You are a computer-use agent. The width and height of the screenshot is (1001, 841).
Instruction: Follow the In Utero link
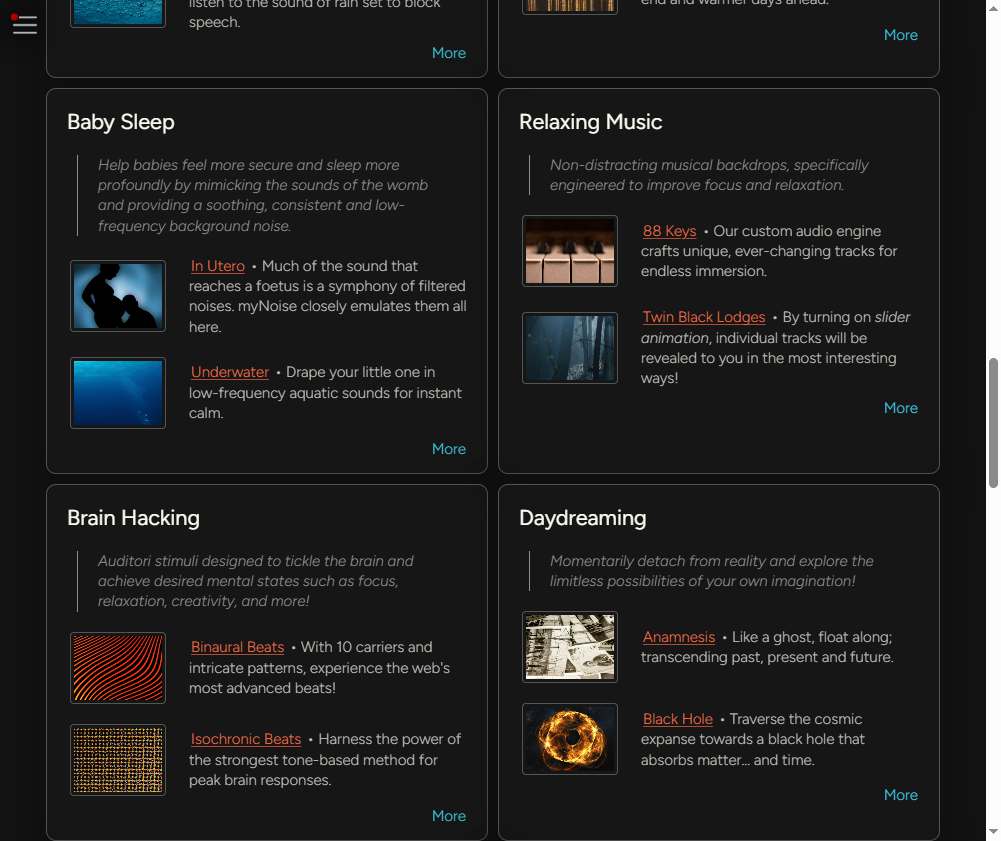tap(218, 266)
